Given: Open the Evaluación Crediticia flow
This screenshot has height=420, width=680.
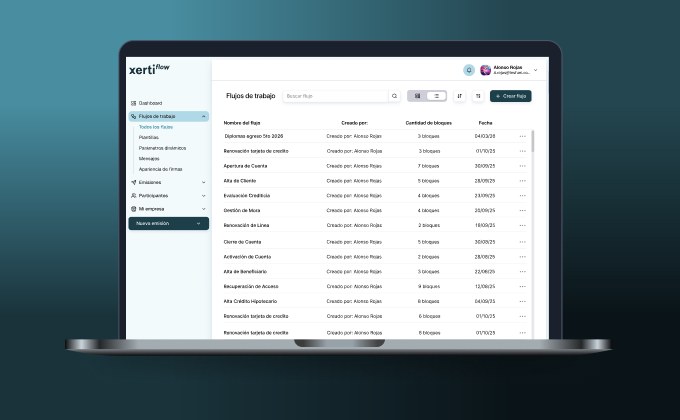Looking at the screenshot, I should (247, 196).
